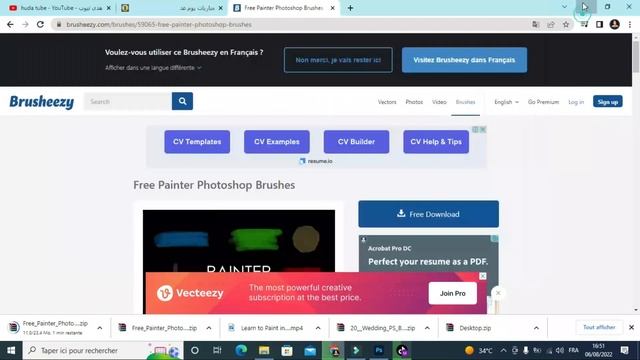Open notification center icon in taskbar
This screenshot has width=640, height=360.
click(624, 350)
